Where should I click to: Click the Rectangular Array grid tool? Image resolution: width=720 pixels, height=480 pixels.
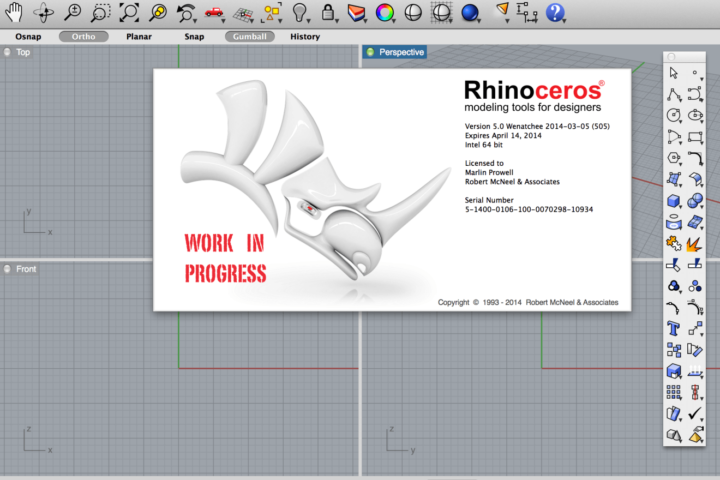click(x=674, y=393)
